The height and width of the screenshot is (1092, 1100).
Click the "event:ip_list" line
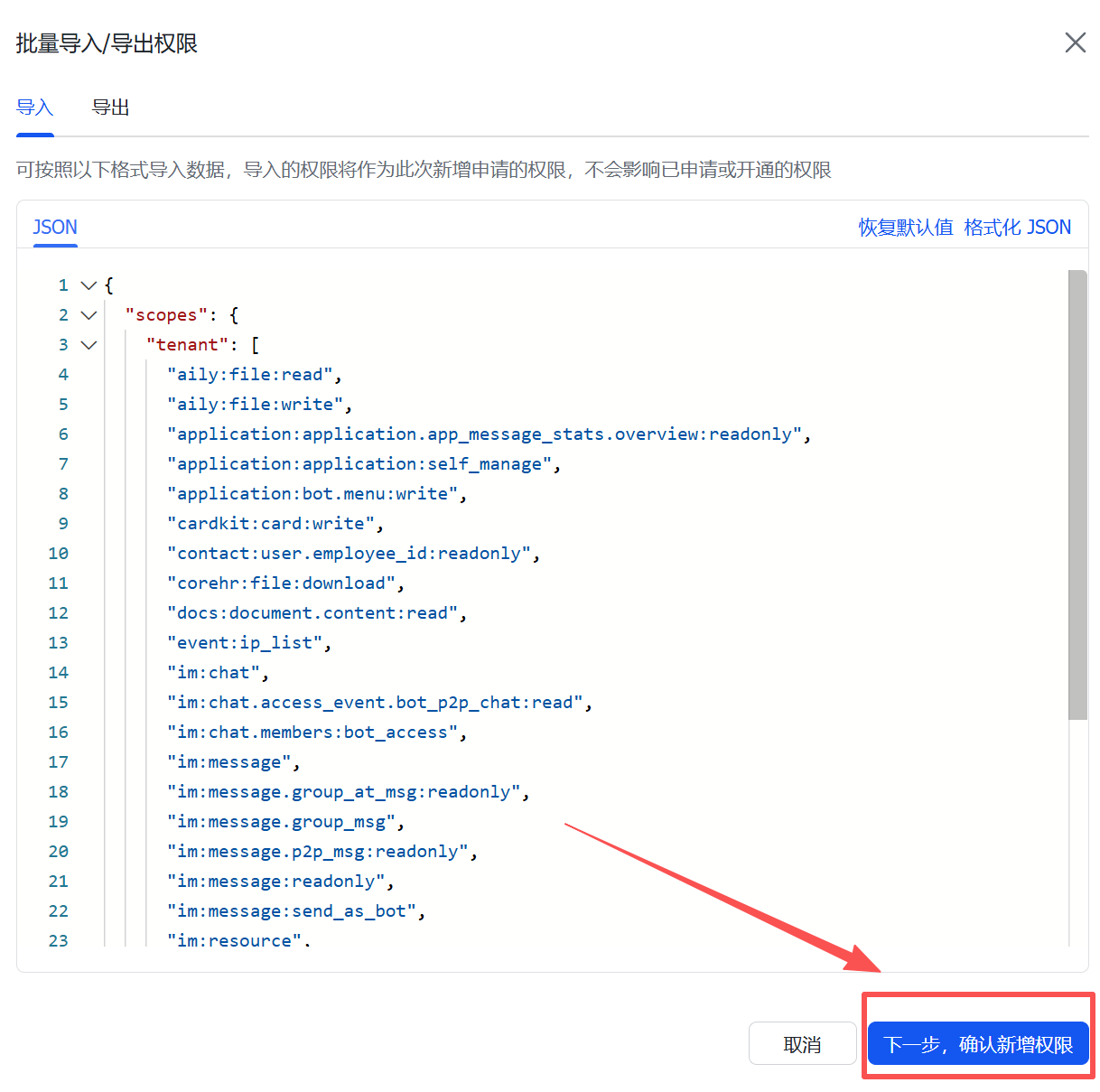248,643
